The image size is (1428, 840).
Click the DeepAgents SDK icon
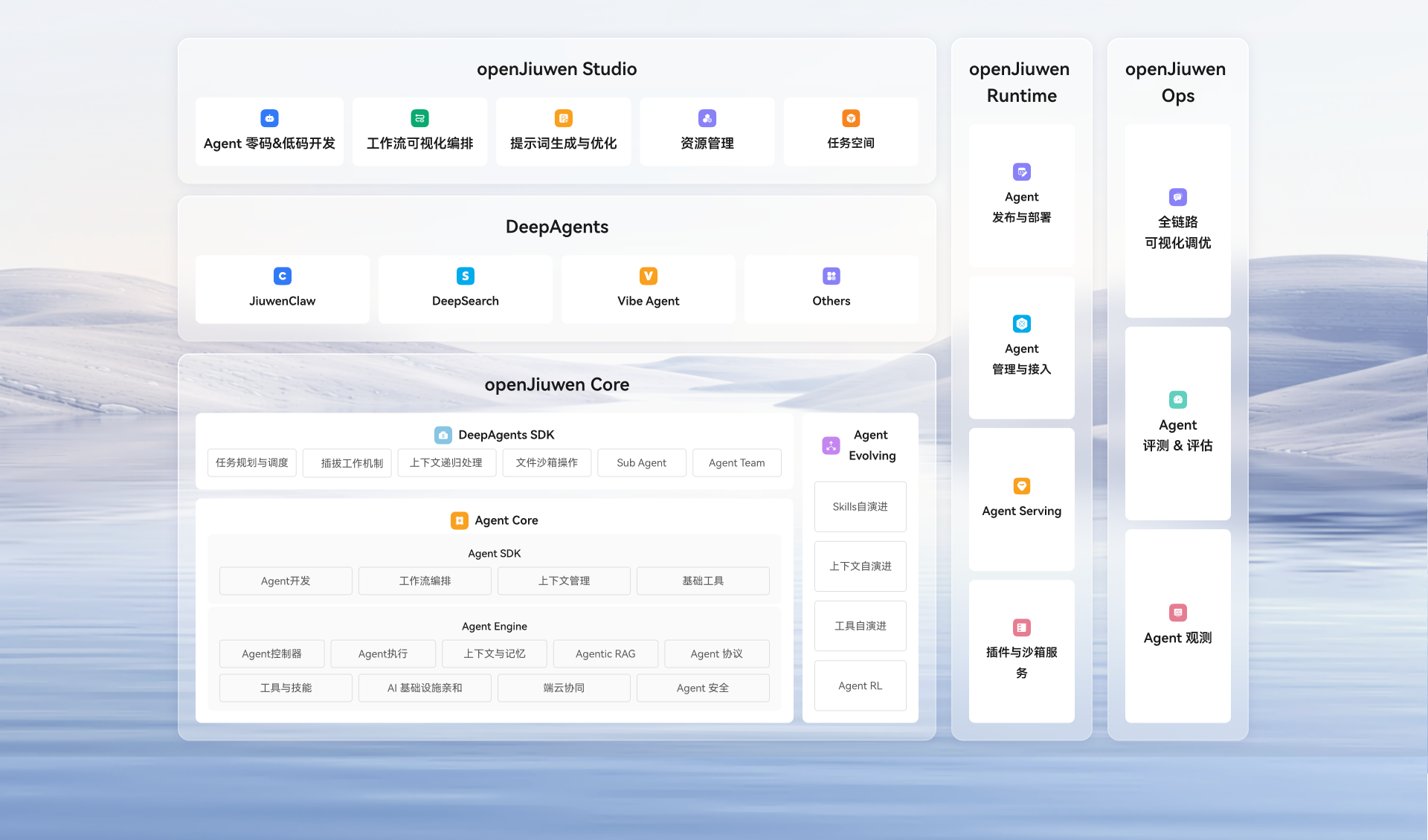(443, 435)
